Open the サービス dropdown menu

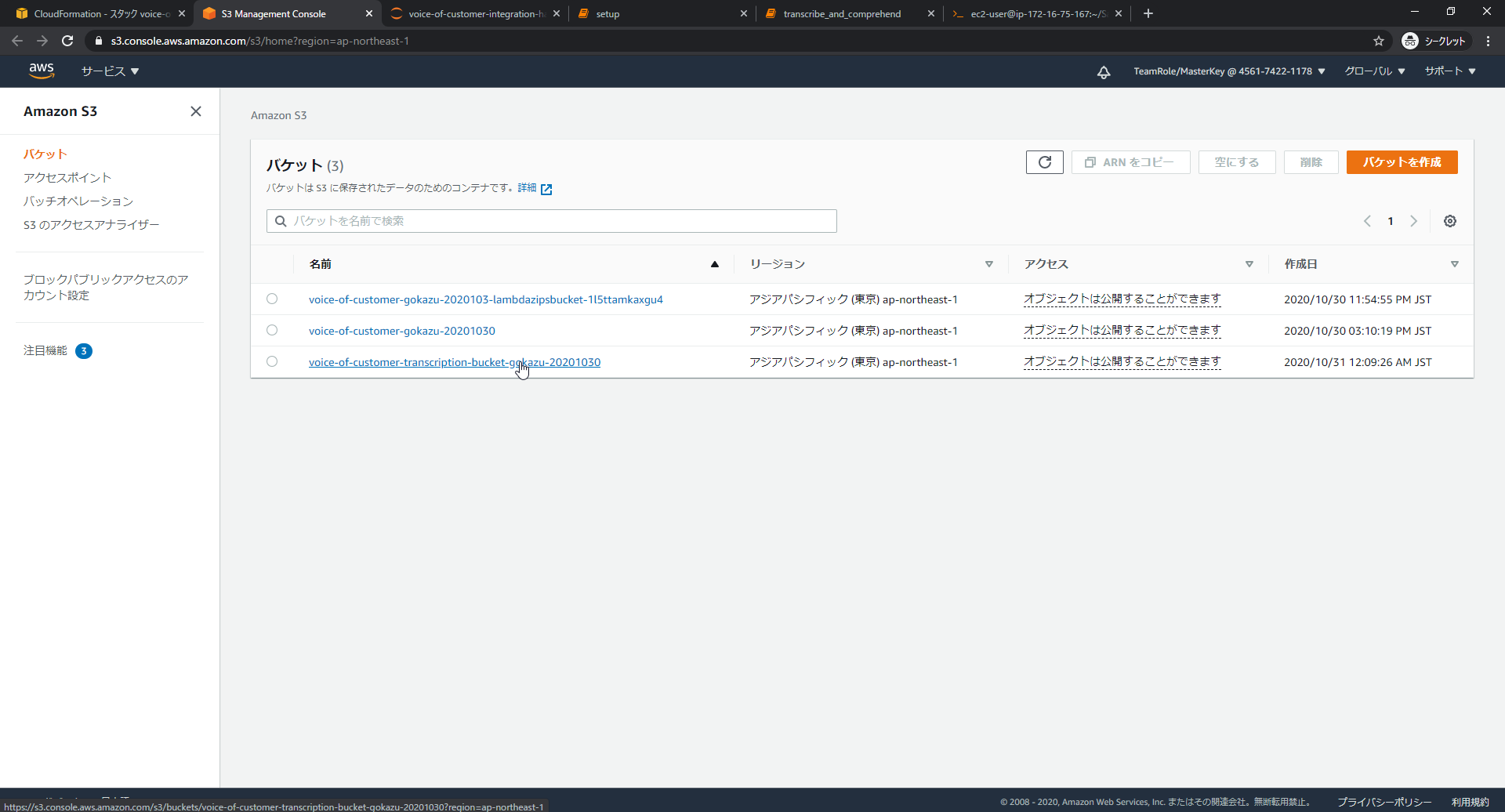tap(110, 71)
